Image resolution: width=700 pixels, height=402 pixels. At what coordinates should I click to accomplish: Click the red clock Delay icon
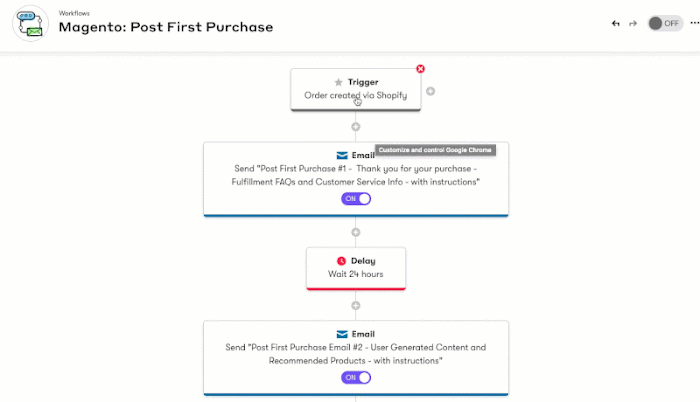point(341,261)
